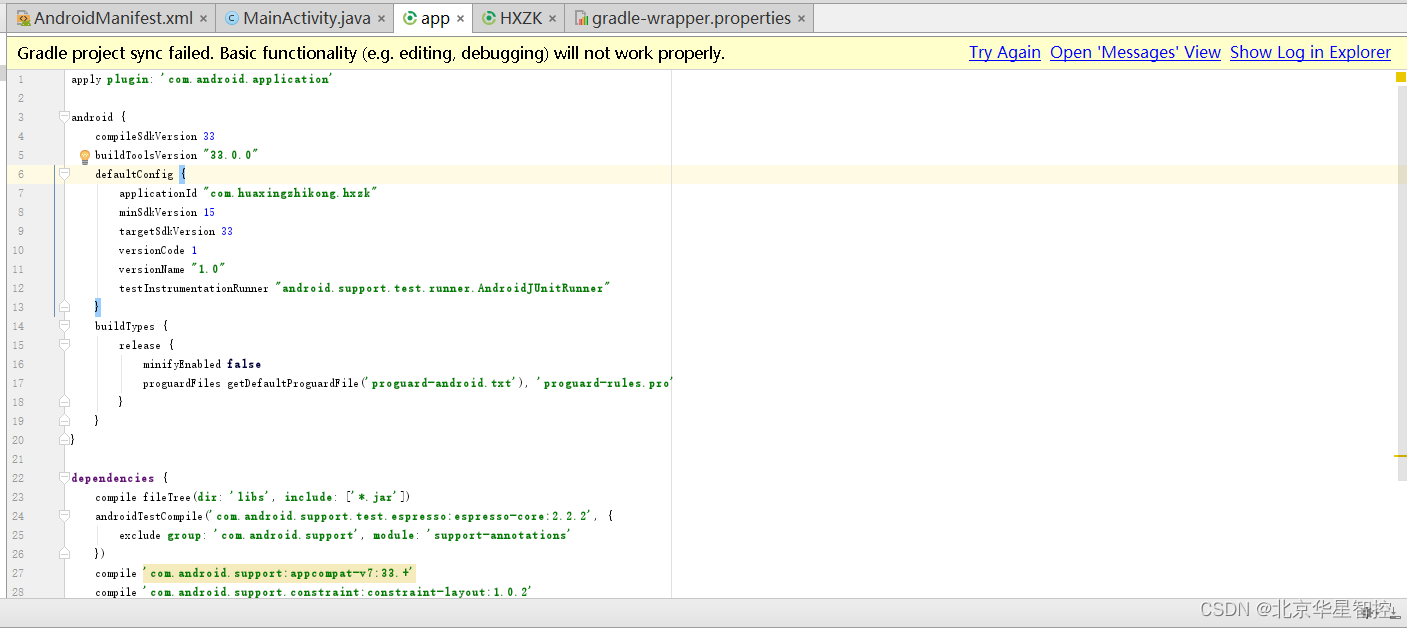The width and height of the screenshot is (1407, 628).
Task: Collapse the buildTypes block fold arrow
Action: coord(64,325)
